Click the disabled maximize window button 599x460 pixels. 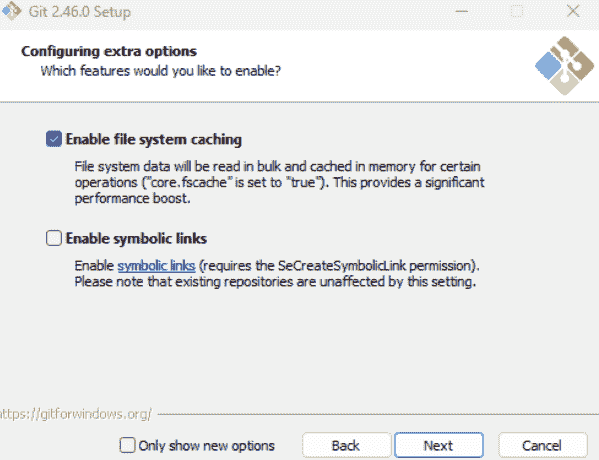(x=517, y=11)
